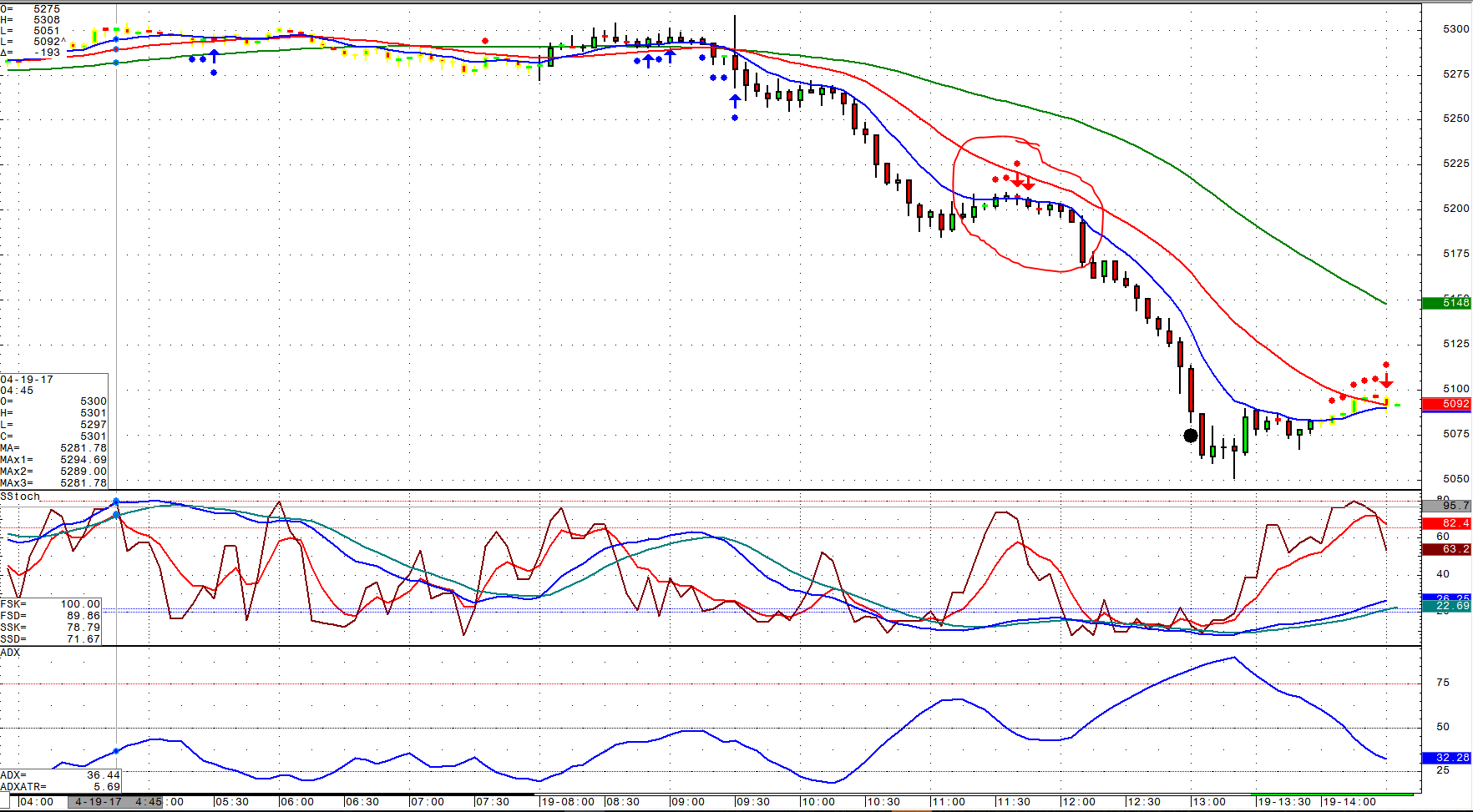
Task: Click the 25 level on the ADX axis
Action: [1442, 770]
